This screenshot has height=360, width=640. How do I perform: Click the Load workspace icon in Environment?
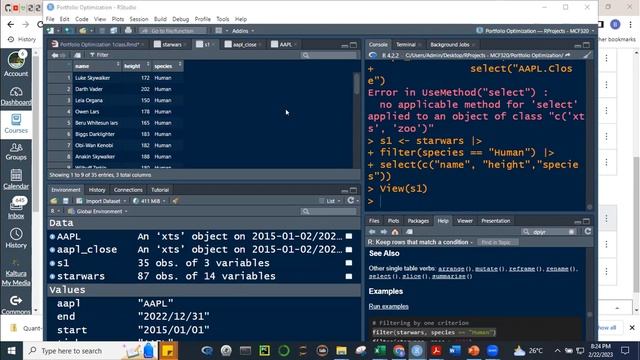54,201
